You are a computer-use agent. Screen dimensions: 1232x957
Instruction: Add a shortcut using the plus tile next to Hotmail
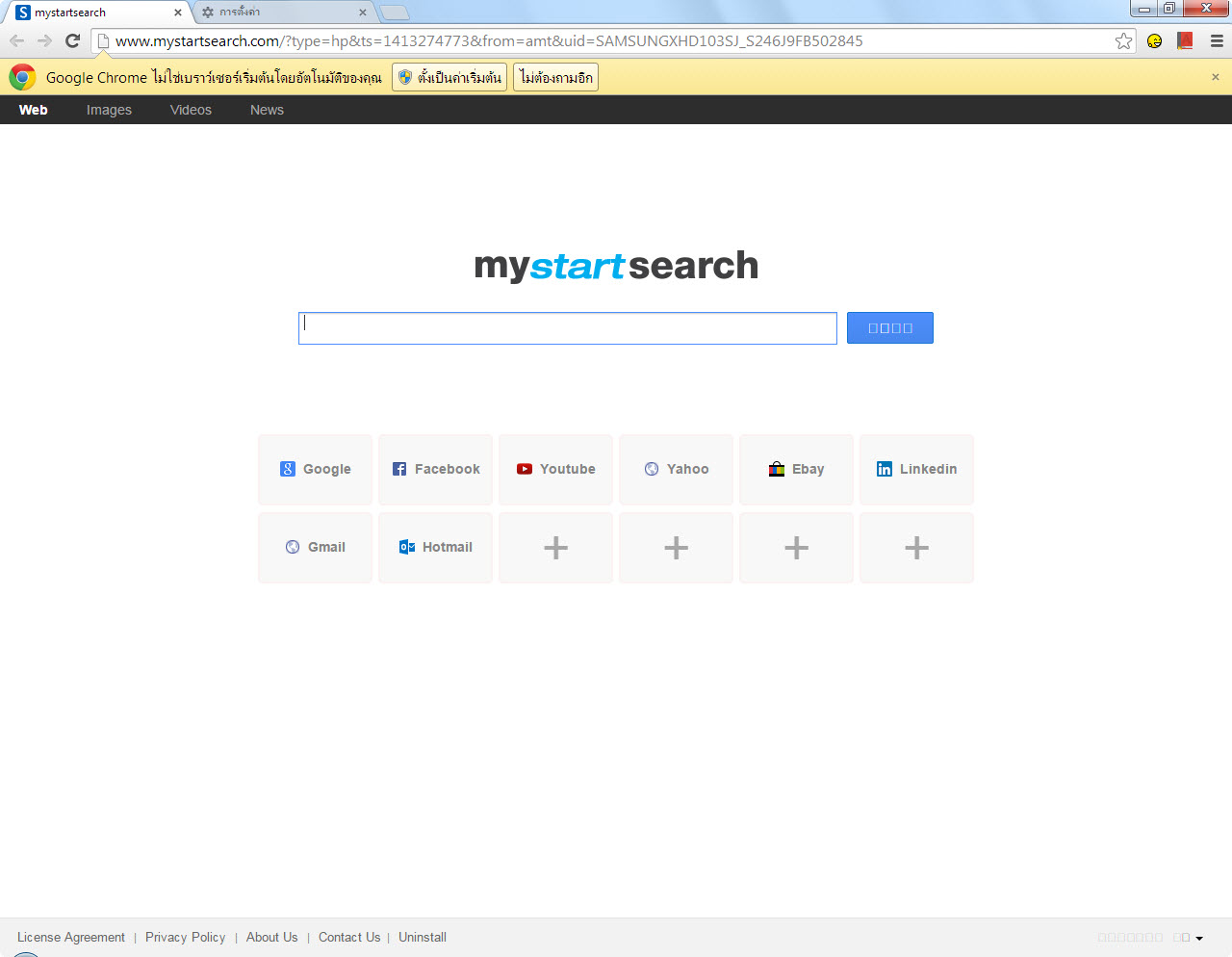[555, 548]
